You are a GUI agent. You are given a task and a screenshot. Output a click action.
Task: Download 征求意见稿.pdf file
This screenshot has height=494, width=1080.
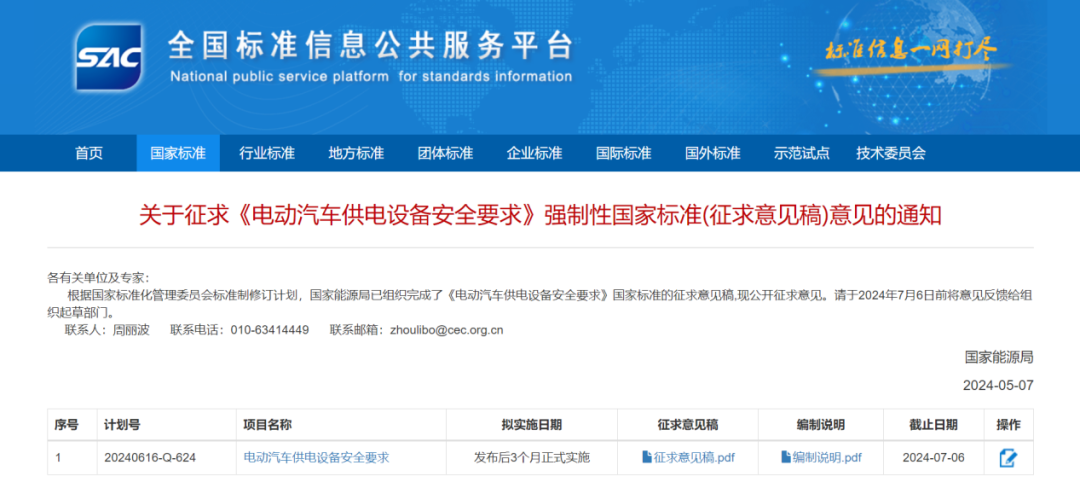(x=694, y=457)
